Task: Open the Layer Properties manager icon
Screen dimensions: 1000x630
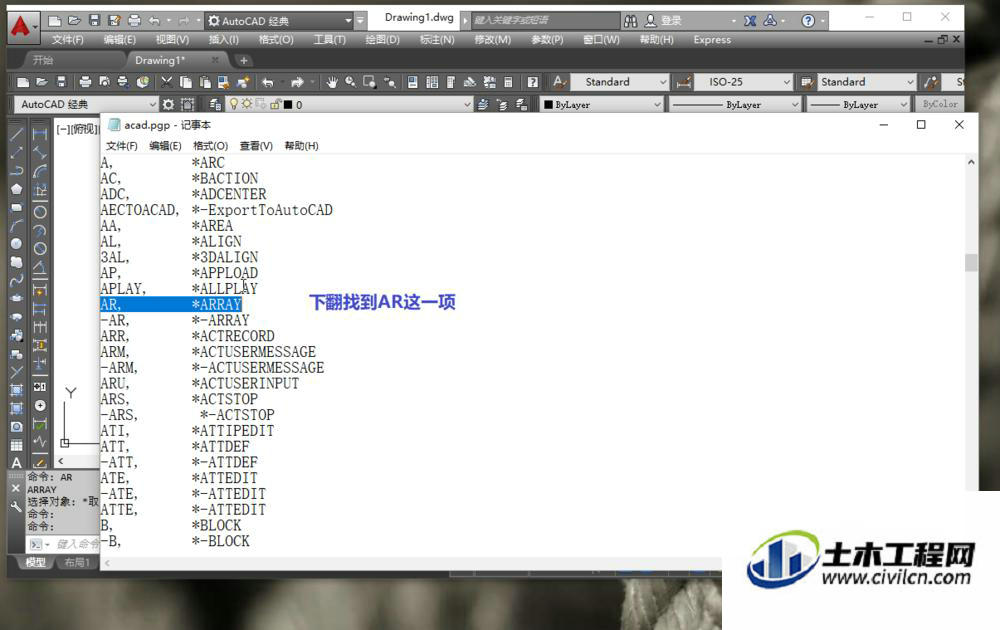Action: coord(215,104)
